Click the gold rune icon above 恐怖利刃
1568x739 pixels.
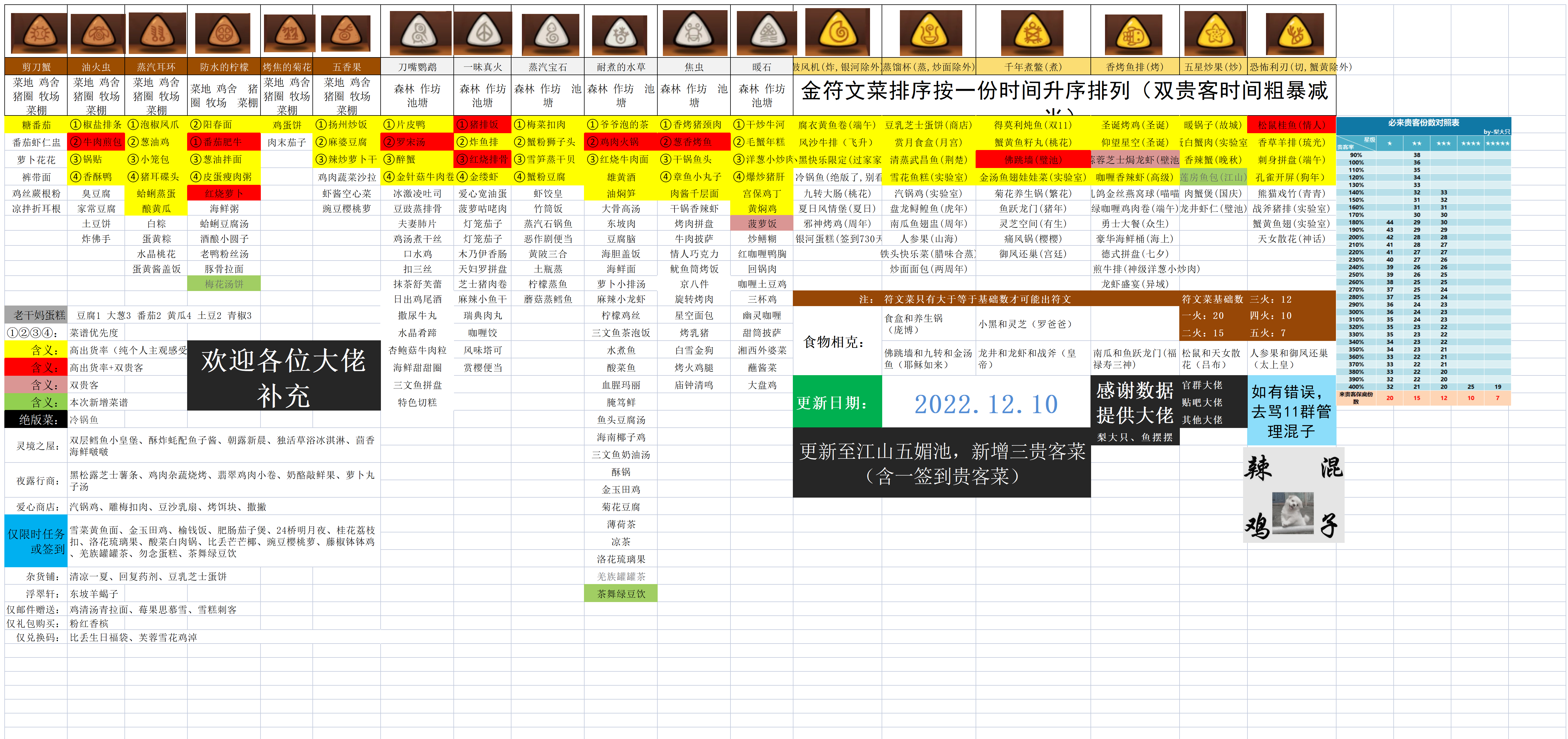pyautogui.click(x=1295, y=33)
